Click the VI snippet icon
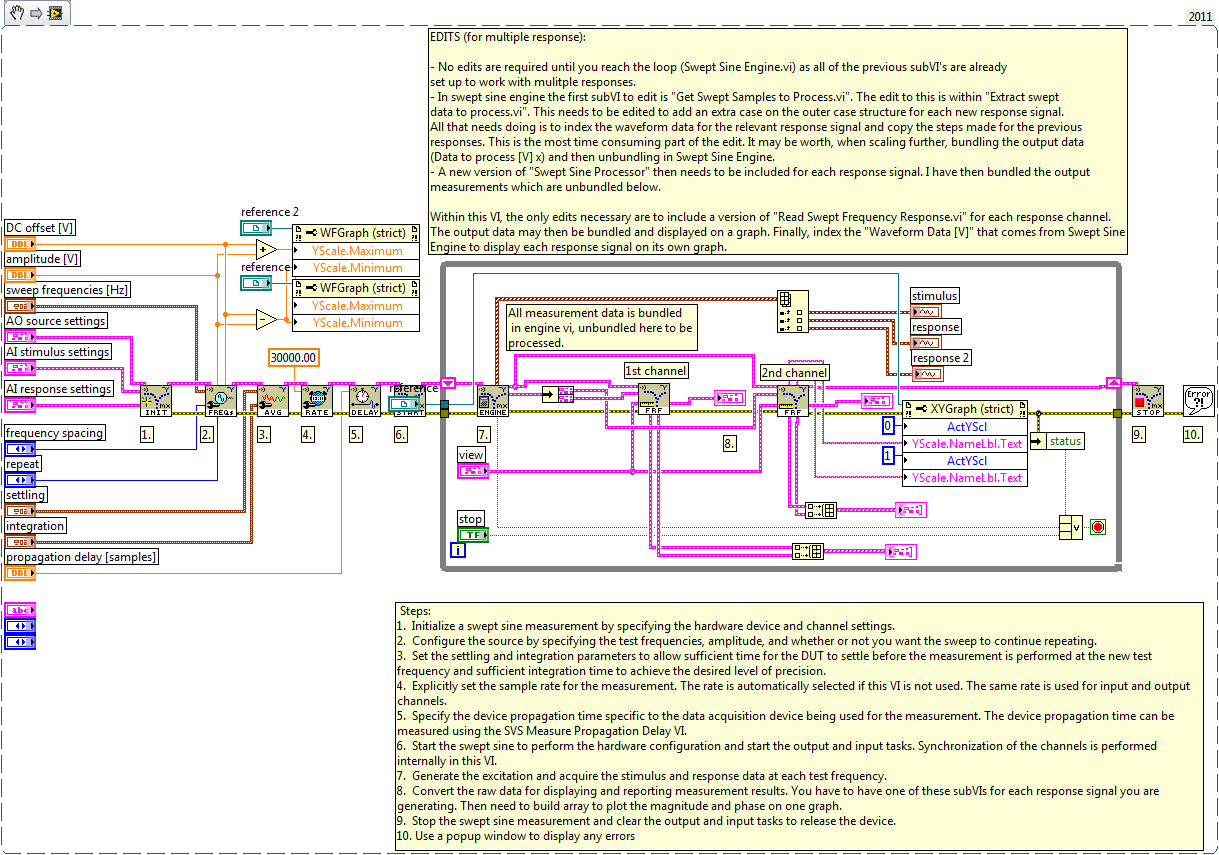Image resolution: width=1219 pixels, height=855 pixels. (54, 13)
